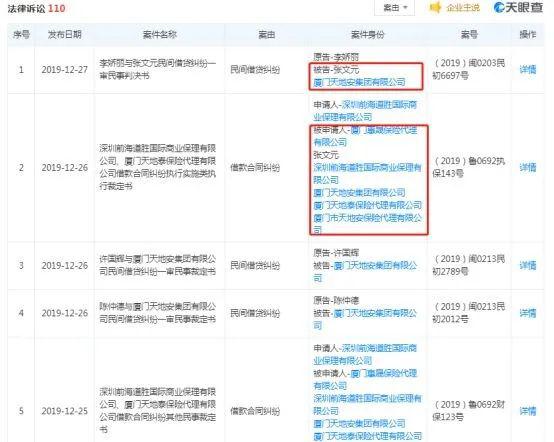
Task: Click the 企业主说 speaker icon
Action: [x=435, y=7]
